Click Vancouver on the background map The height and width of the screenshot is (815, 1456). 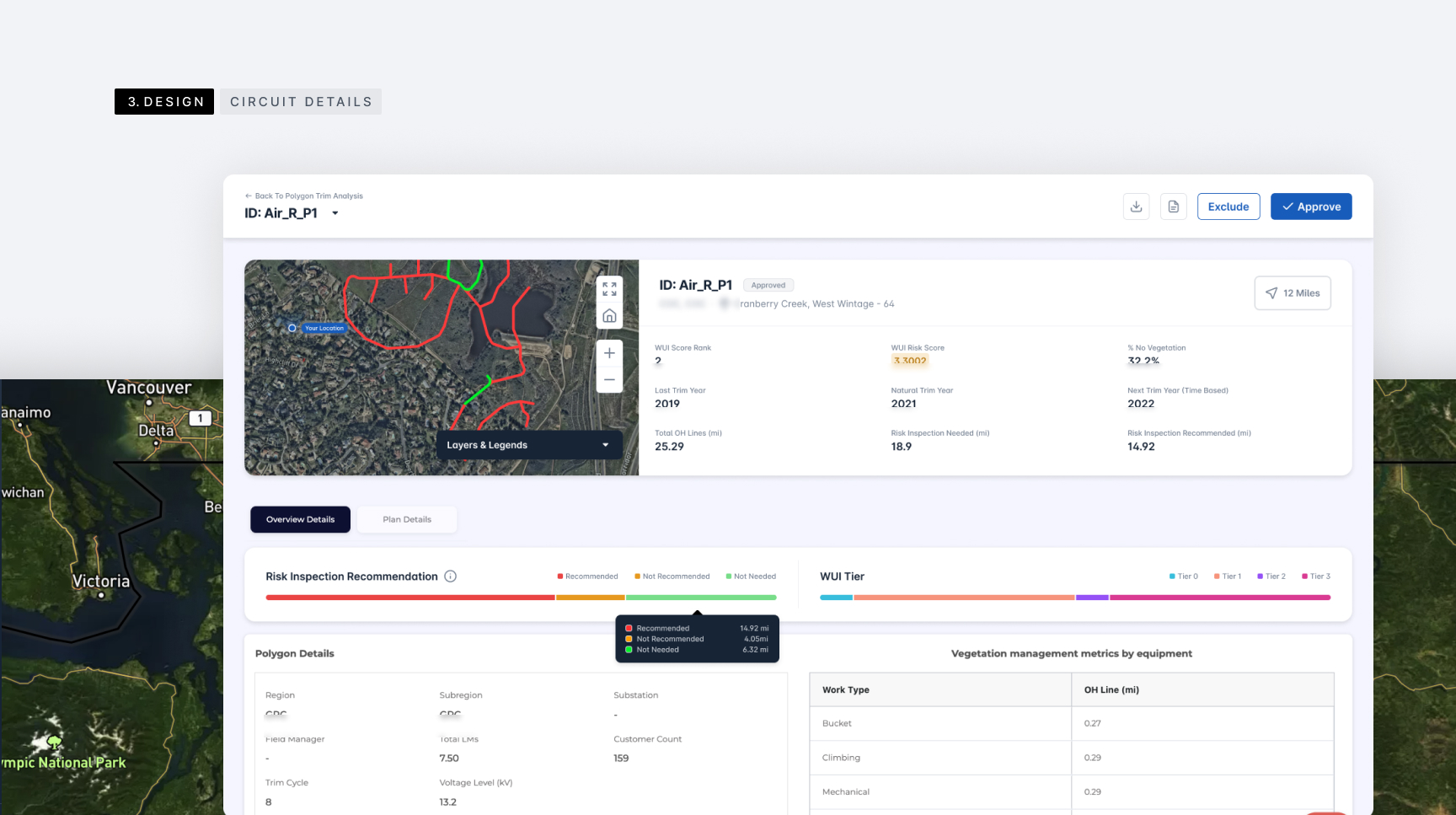[149, 388]
